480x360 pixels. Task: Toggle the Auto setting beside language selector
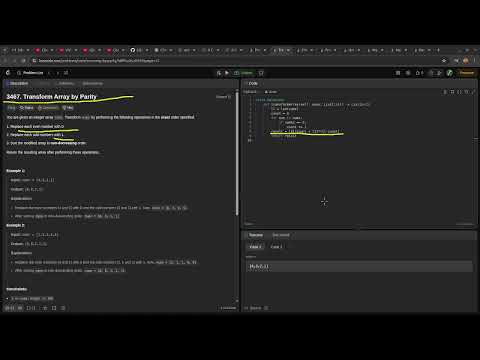tap(271, 92)
